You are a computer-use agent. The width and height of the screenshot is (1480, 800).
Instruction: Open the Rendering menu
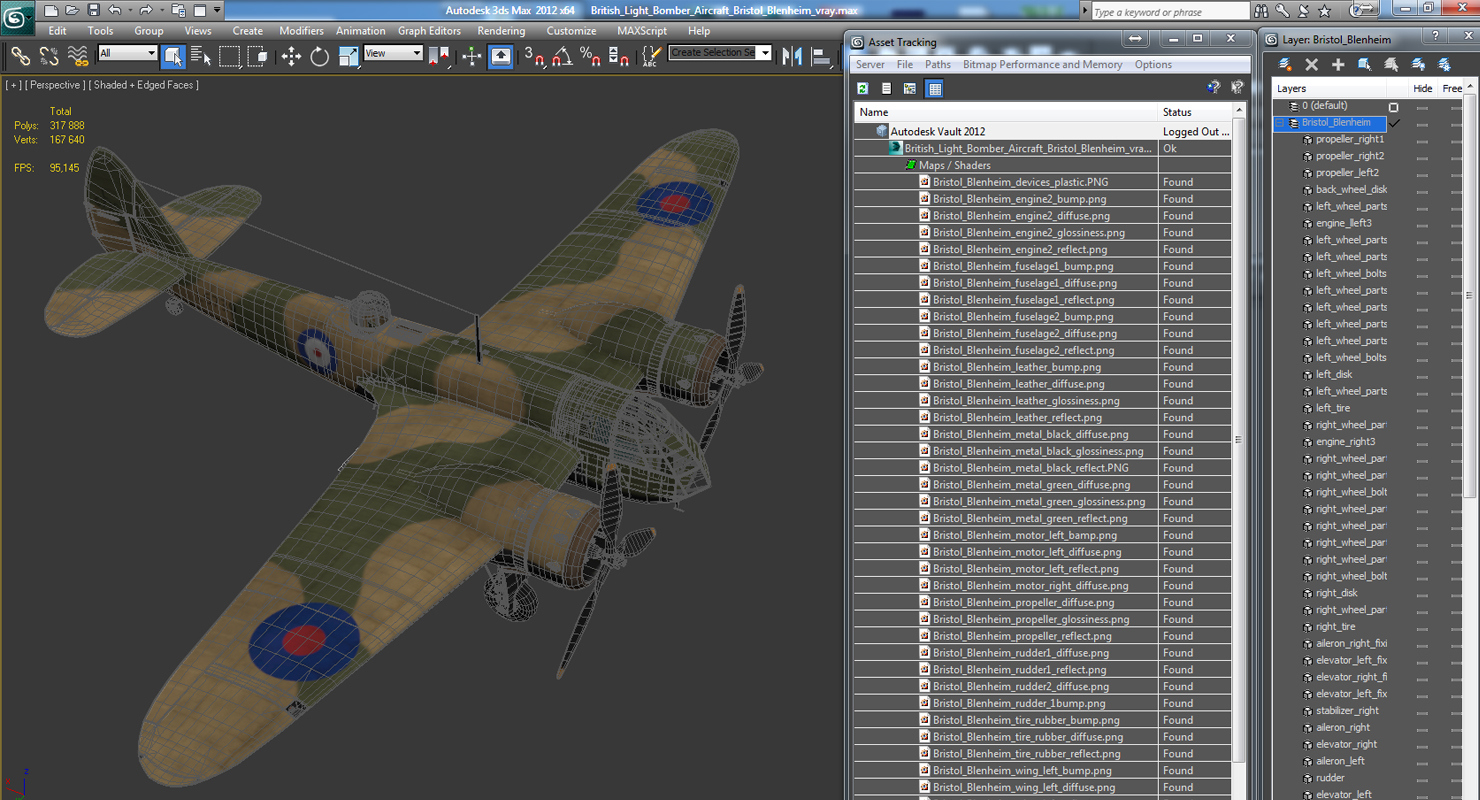pos(501,31)
